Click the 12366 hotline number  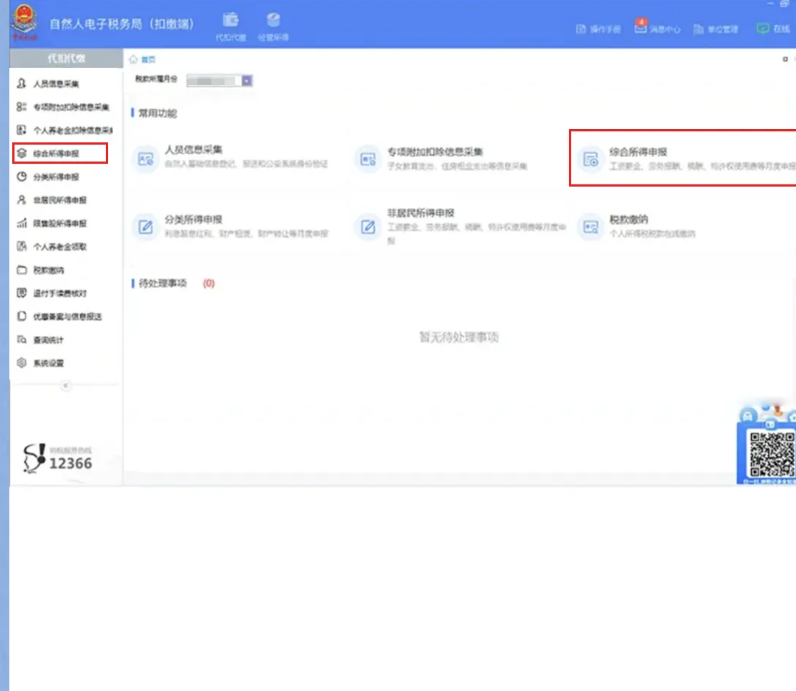(x=71, y=463)
